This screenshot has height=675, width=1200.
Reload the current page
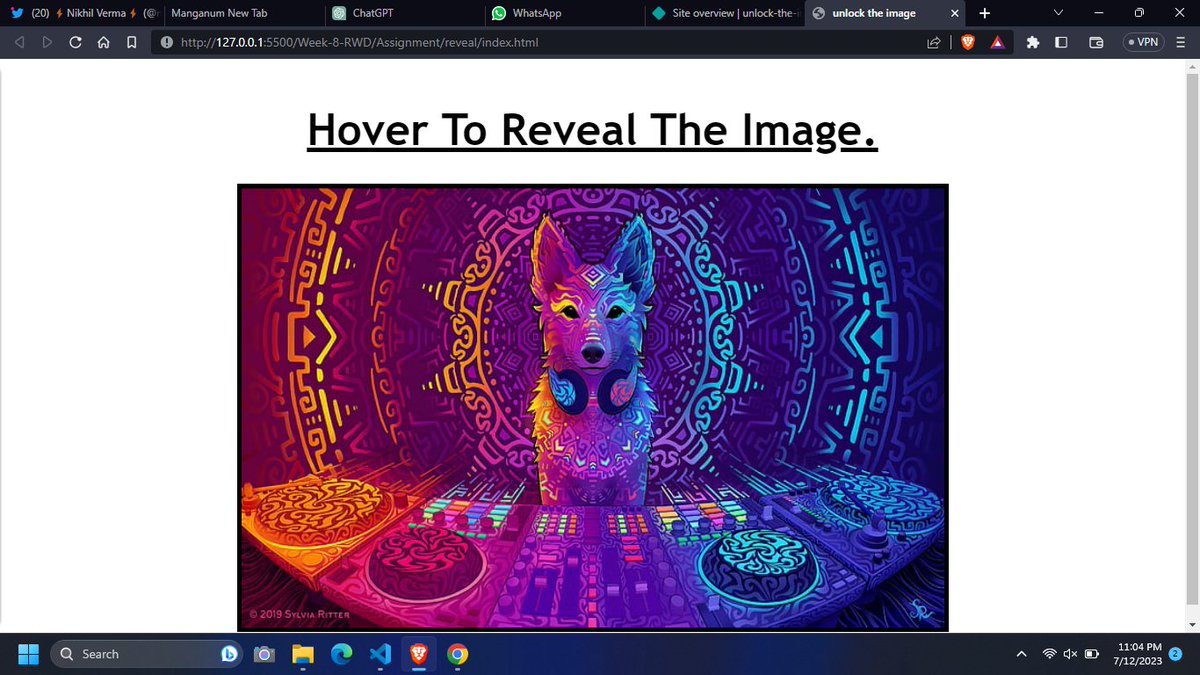[76, 43]
